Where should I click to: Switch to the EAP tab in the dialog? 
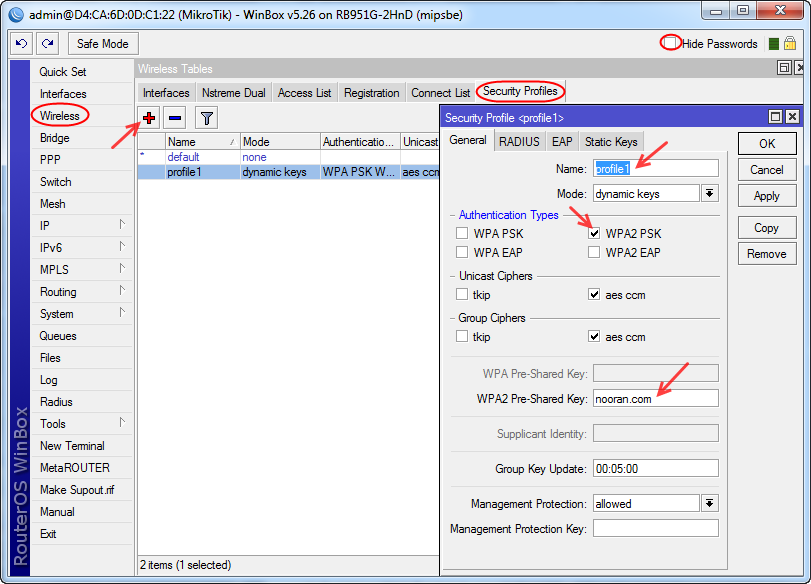(x=562, y=142)
